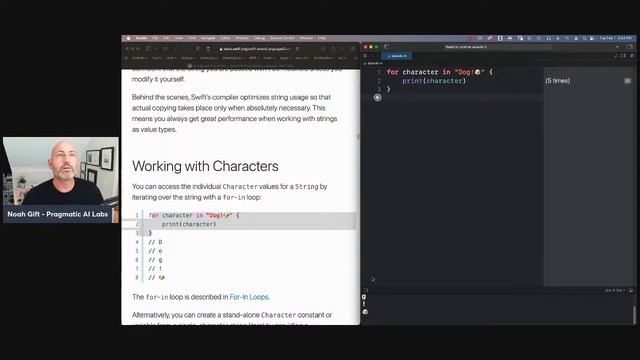
Task: Toggle the Safari sidebar icon
Action: coord(149,49)
